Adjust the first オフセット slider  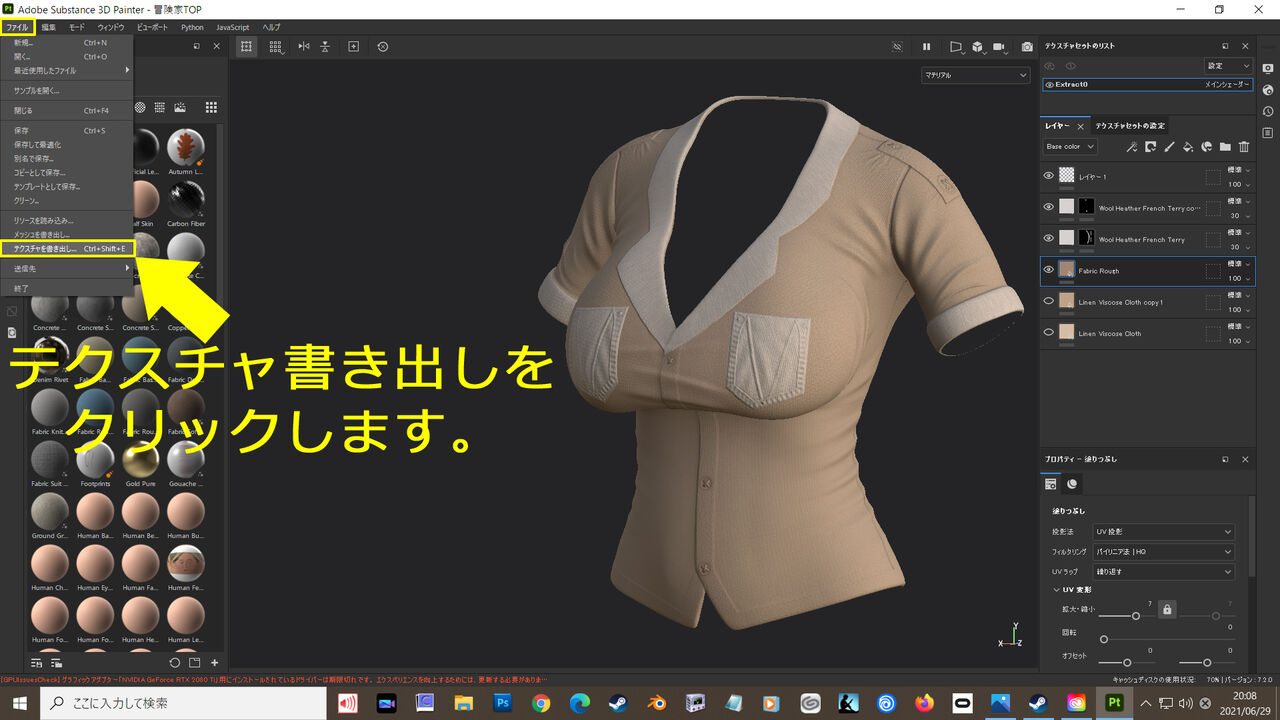(1128, 662)
